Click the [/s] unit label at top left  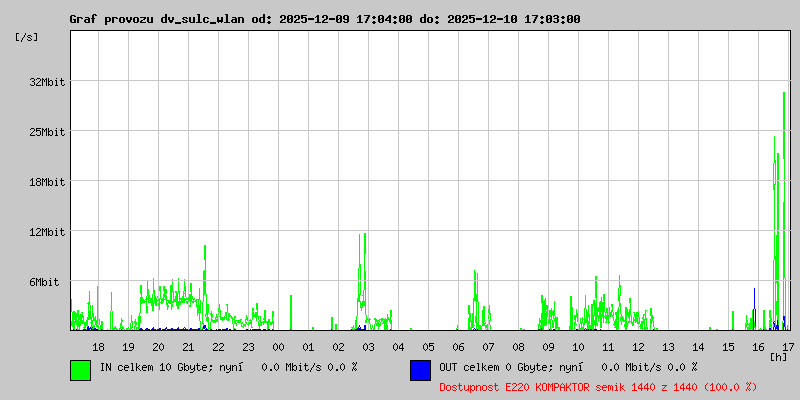point(28,37)
